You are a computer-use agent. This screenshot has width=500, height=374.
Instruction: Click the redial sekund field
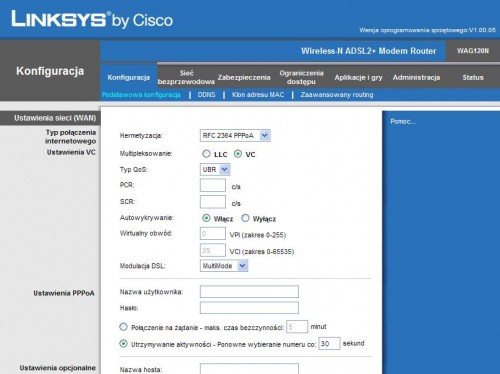pos(329,343)
